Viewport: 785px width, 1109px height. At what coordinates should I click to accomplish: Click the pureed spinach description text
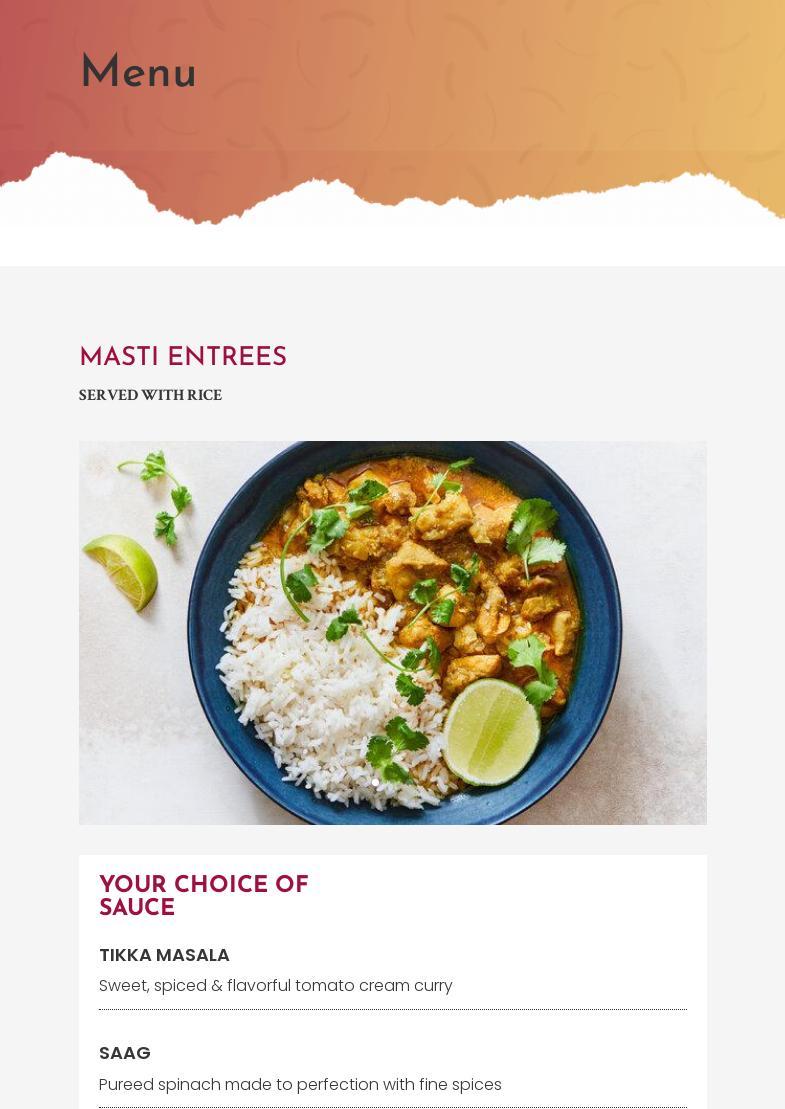coord(300,1084)
